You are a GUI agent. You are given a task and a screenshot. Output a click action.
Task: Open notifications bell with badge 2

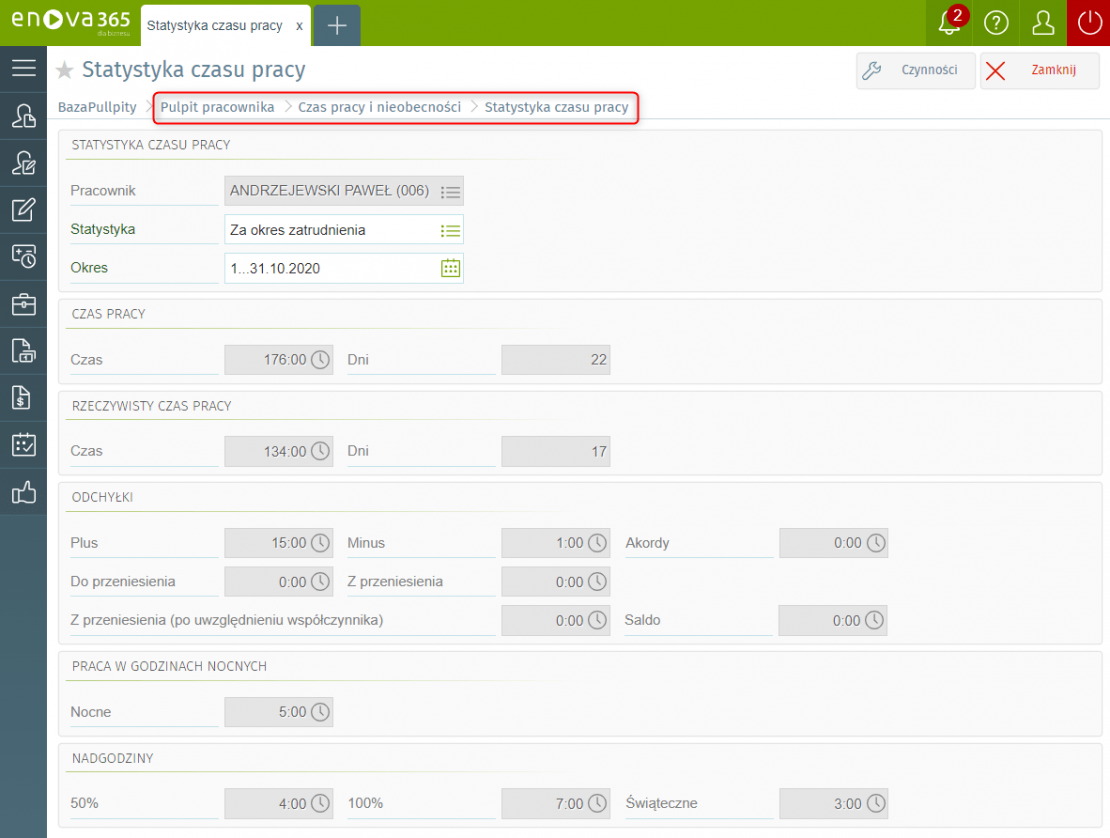tap(949, 23)
